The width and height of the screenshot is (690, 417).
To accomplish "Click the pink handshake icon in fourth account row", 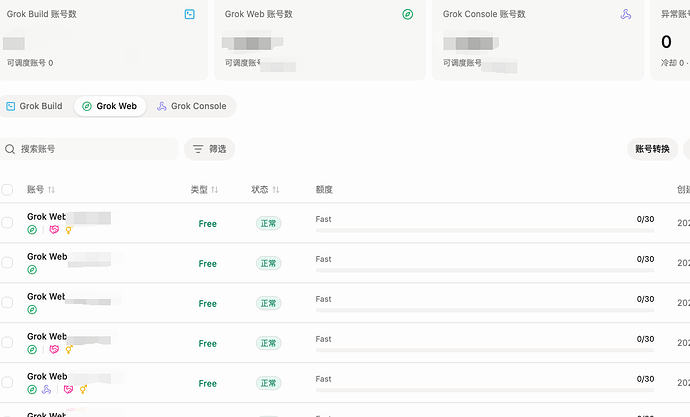I will [54, 350].
